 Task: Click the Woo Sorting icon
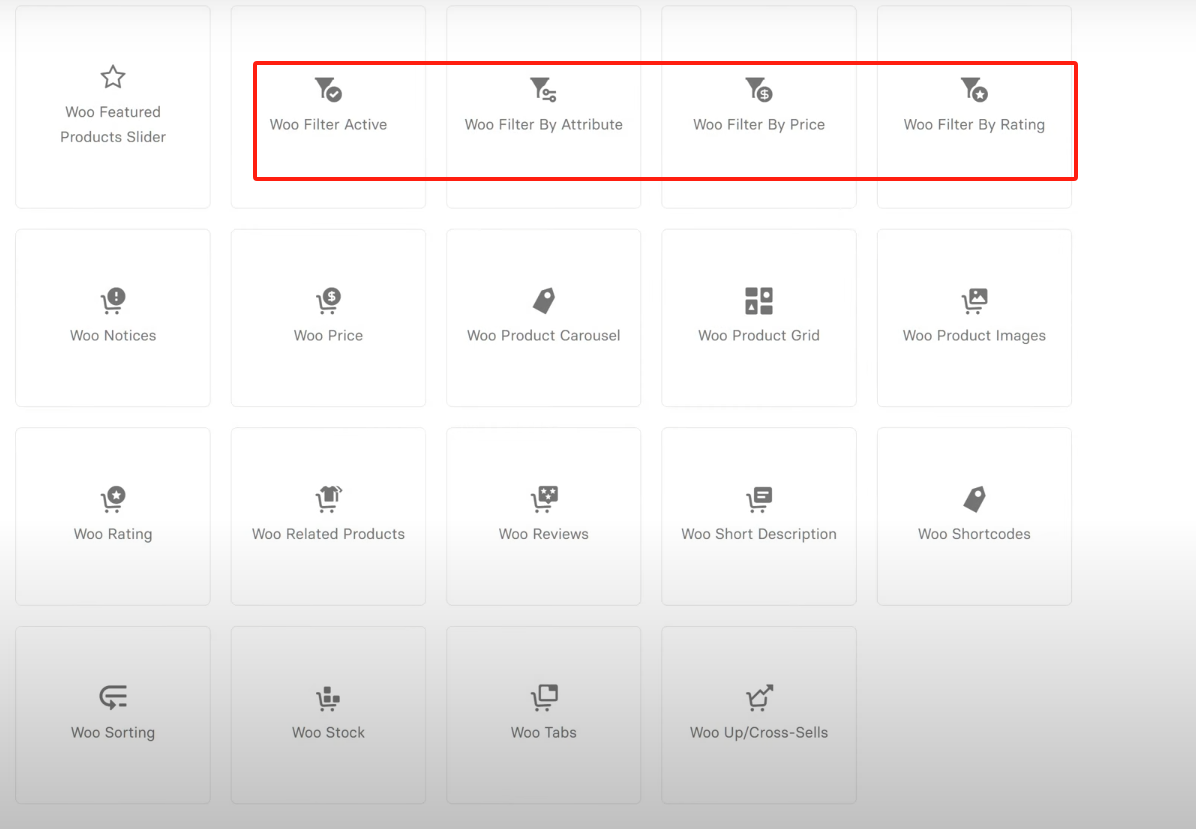113,697
